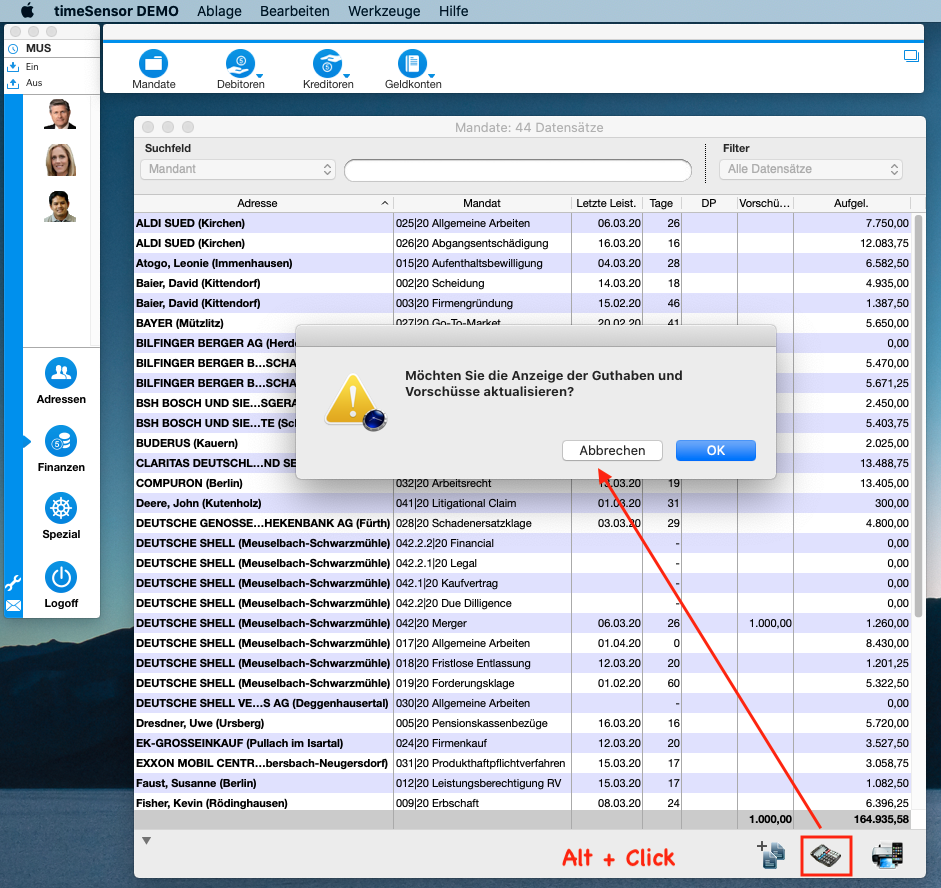Screen dimensions: 941x888
Task: Open the Suchfeld Mandant dropdown
Action: 238,169
